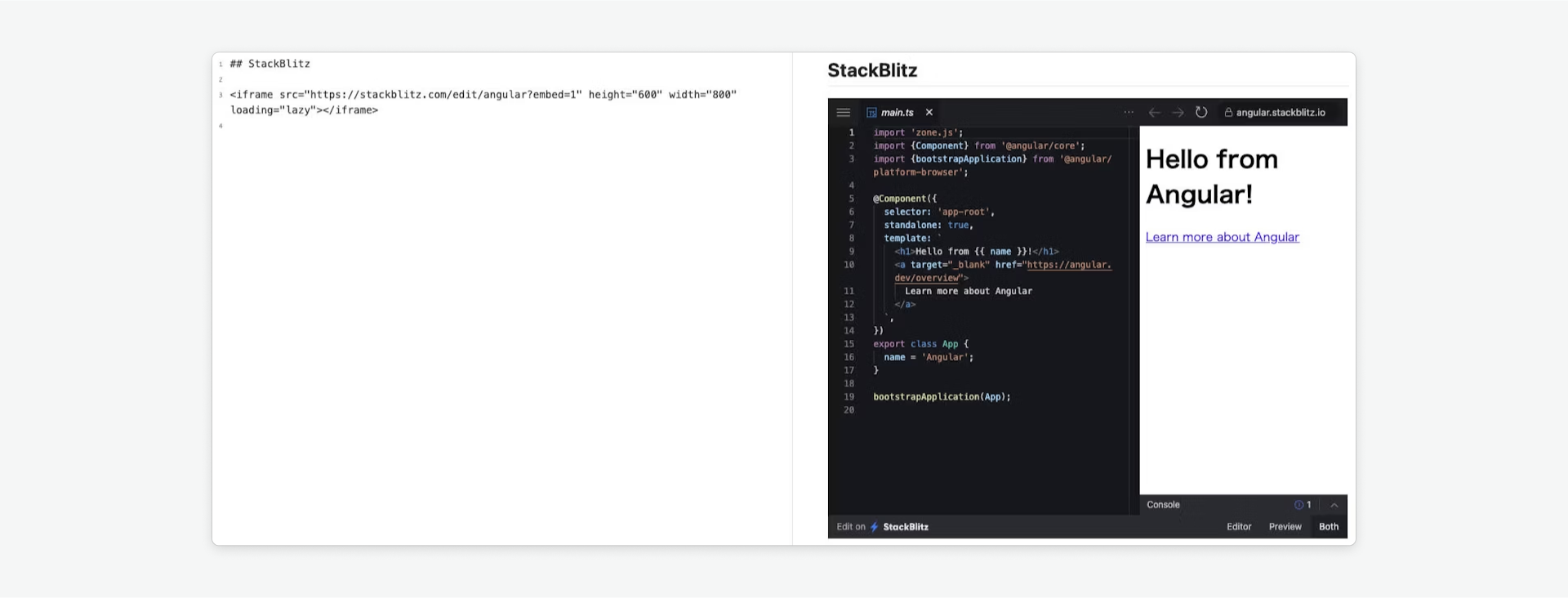The height and width of the screenshot is (598, 1568).
Task: Switch to Preview view
Action: coord(1285,527)
